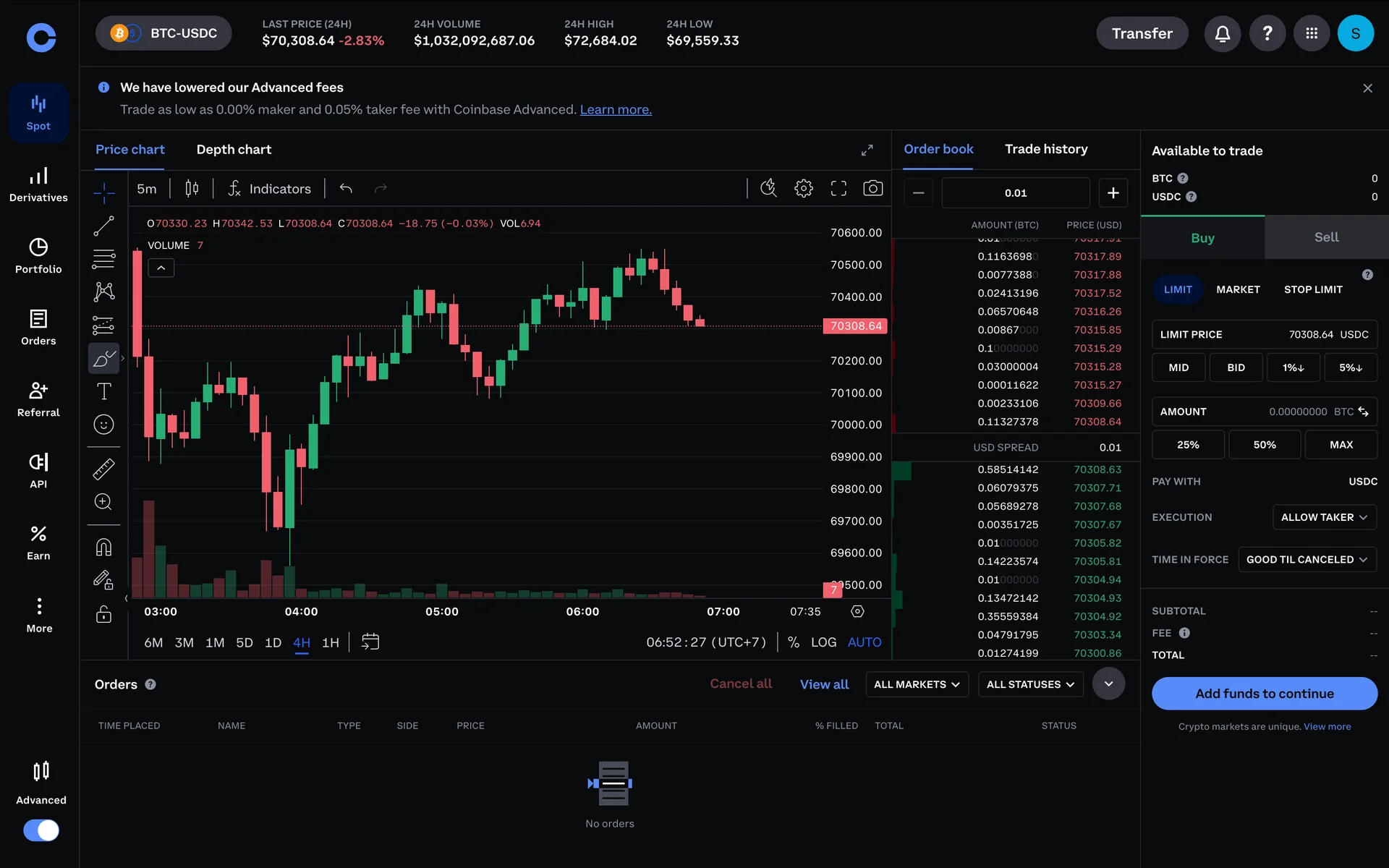Open notifications bell icon
This screenshot has width=1389, height=868.
[x=1222, y=33]
